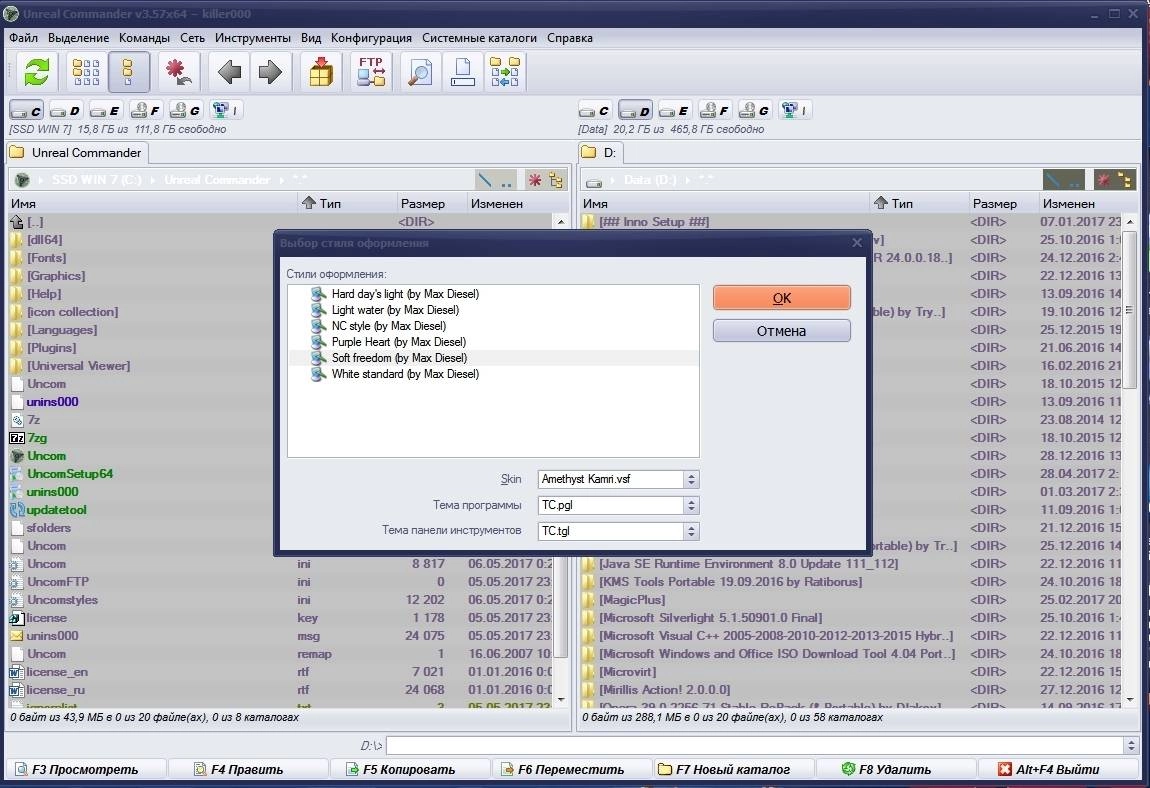Select NC style in the list
This screenshot has height=788, width=1150.
click(389, 326)
